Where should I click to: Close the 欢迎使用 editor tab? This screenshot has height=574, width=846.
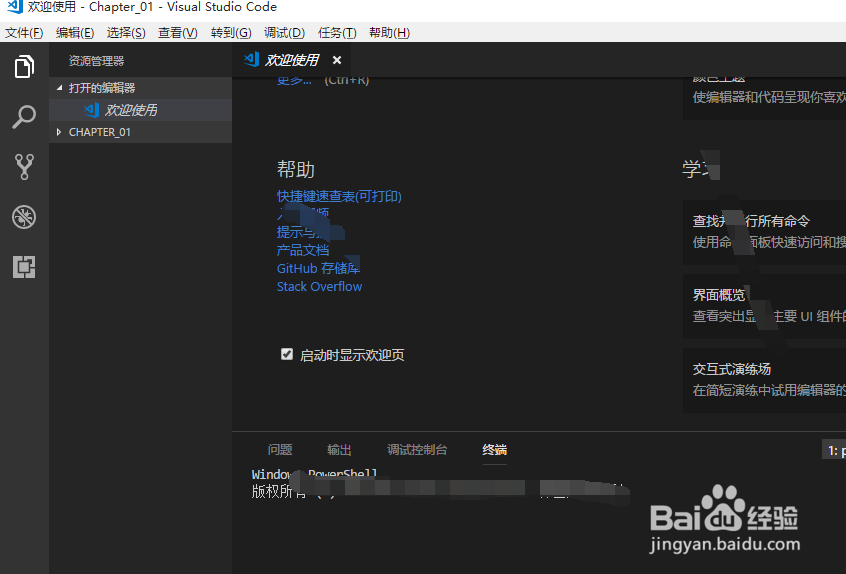[337, 60]
